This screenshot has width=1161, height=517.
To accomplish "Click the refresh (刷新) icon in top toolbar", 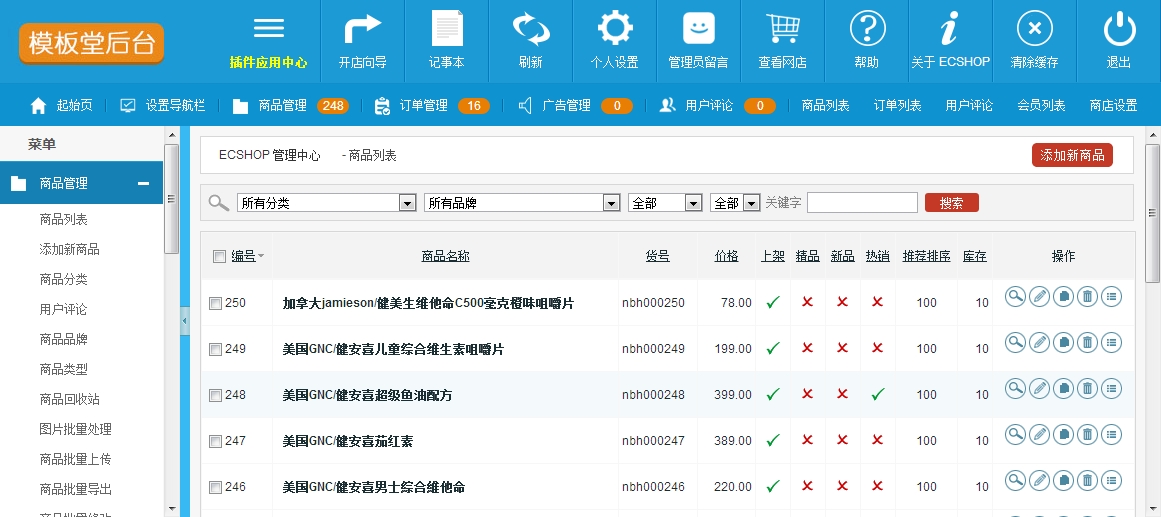I will (531, 30).
